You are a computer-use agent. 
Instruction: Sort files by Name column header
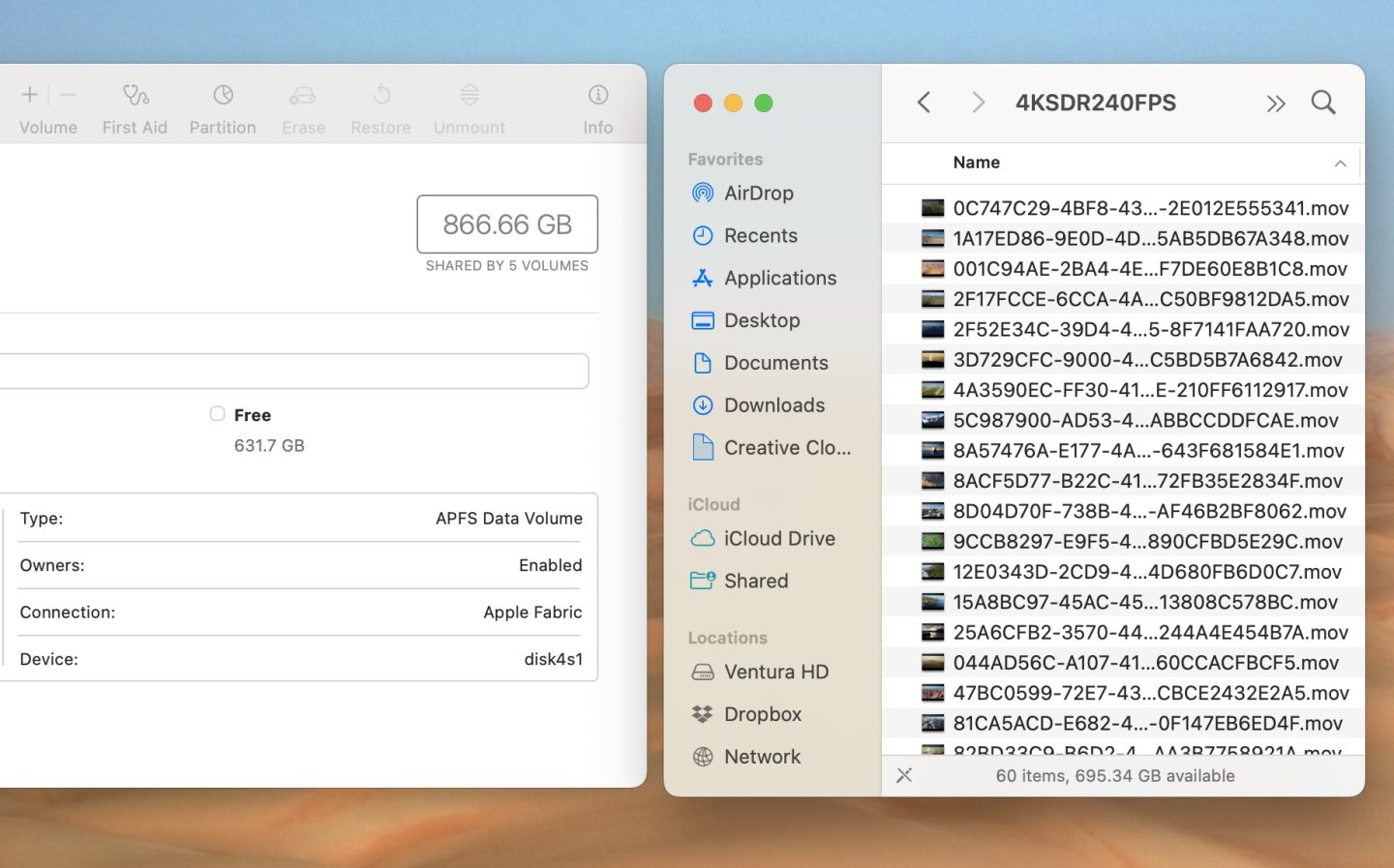(x=976, y=163)
